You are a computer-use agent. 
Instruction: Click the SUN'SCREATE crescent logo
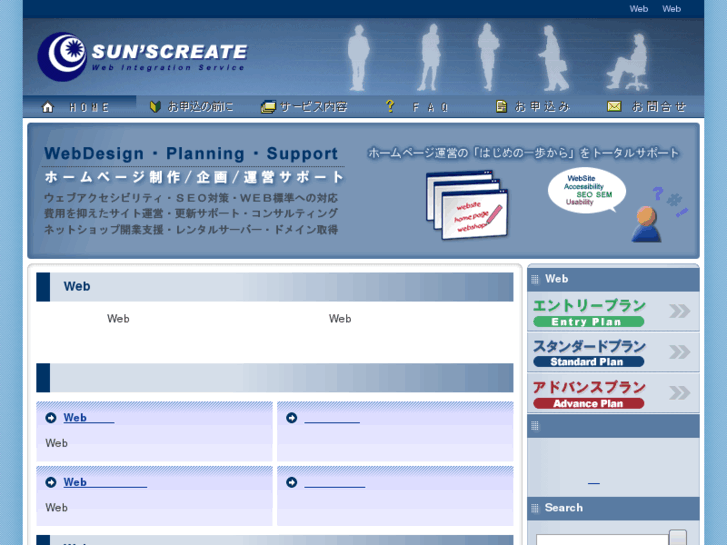coord(62,57)
